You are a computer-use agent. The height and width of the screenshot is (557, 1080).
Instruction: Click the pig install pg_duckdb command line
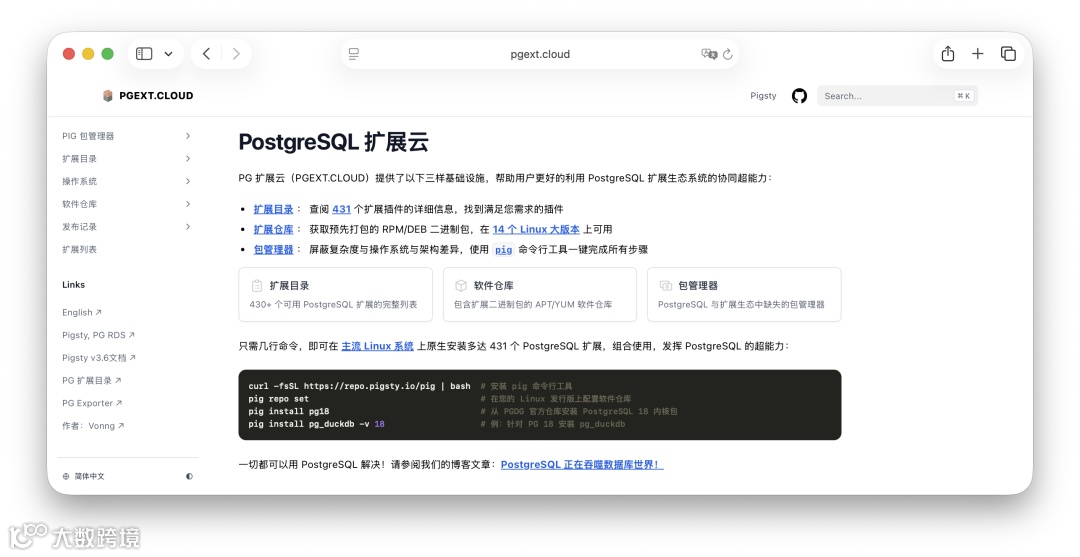click(317, 423)
